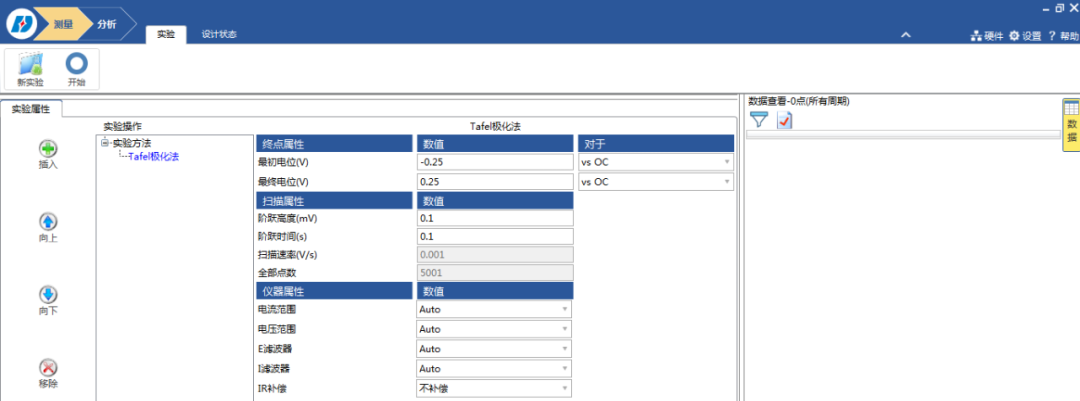This screenshot has height=401, width=1080.
Task: Select the 实验属性 panel tab
Action: pos(31,108)
